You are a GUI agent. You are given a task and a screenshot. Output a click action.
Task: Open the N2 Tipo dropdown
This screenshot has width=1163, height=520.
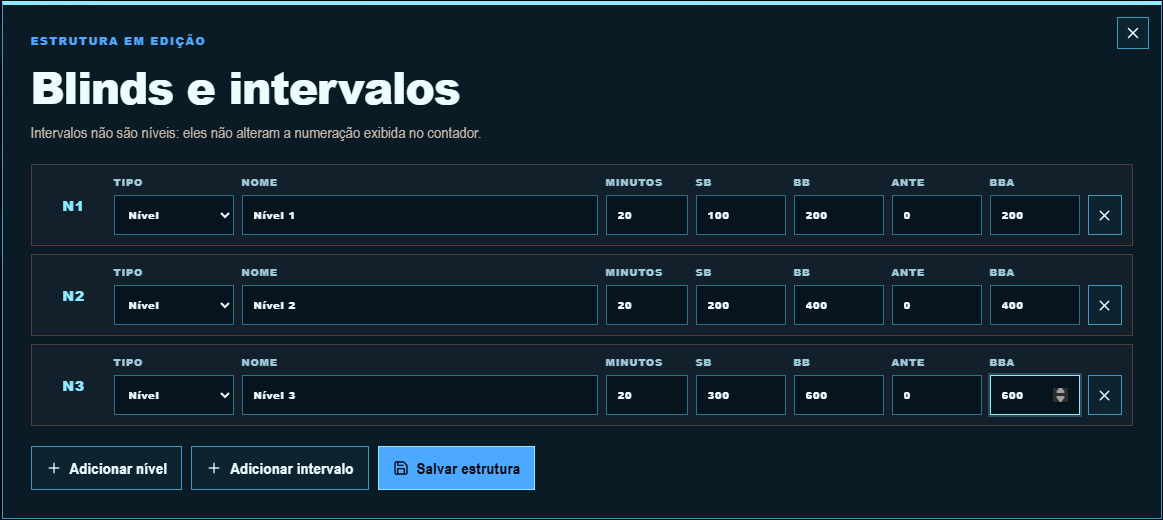(x=174, y=305)
